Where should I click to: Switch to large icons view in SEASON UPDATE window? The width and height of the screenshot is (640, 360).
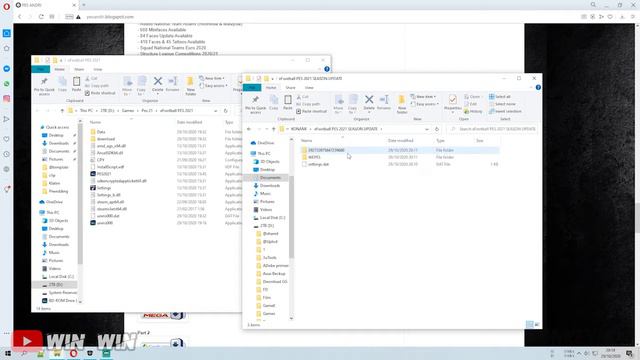[537, 324]
